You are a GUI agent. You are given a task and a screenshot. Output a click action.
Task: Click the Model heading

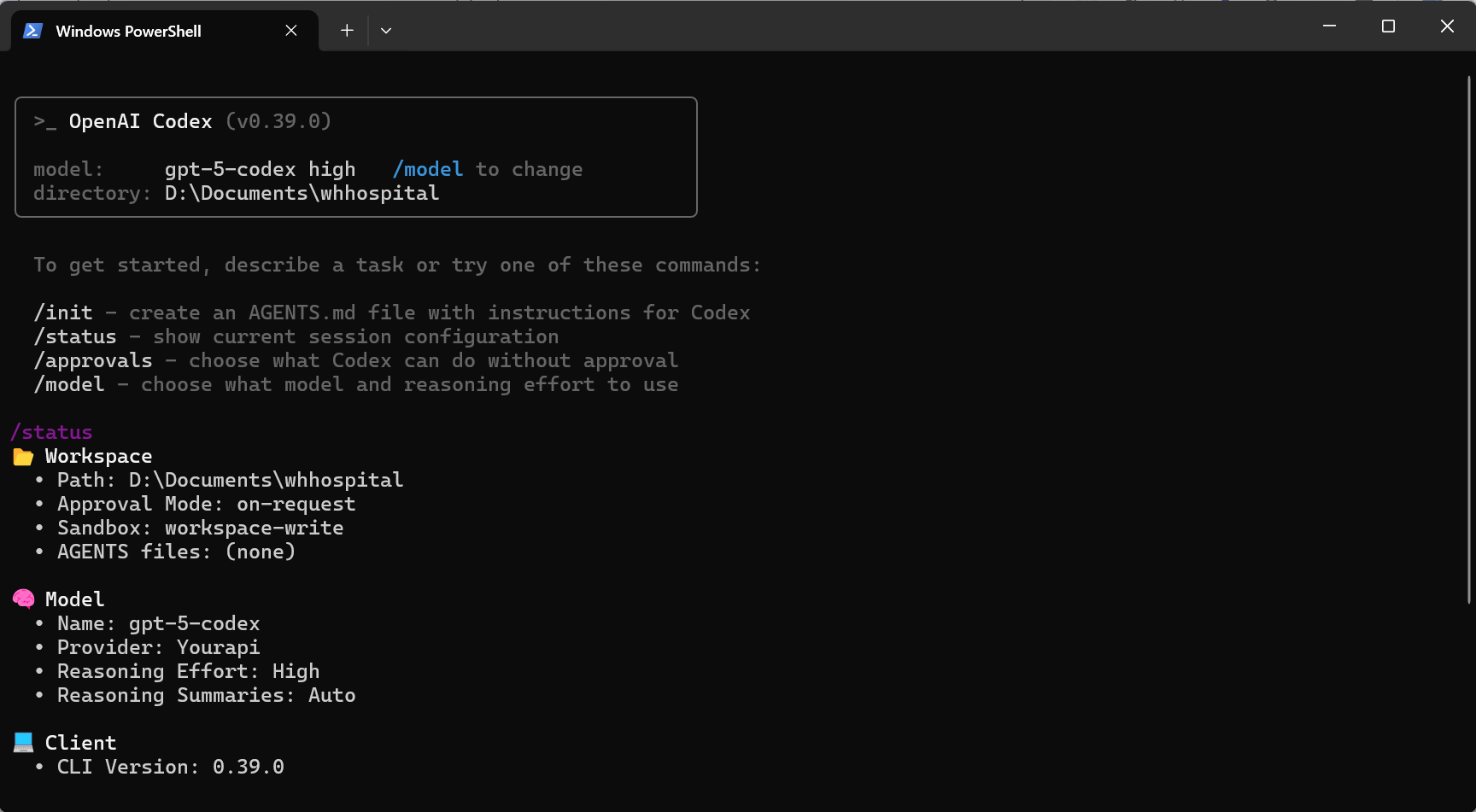(75, 599)
